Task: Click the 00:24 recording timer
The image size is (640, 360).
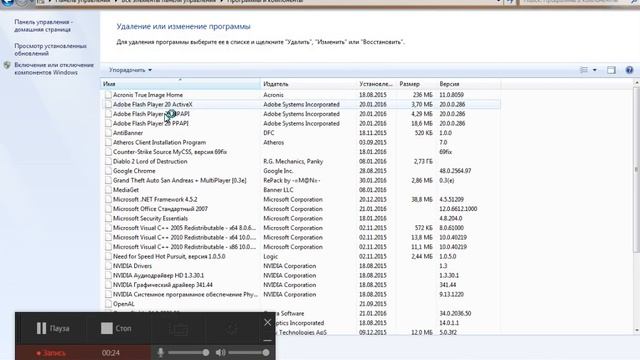Action: (x=111, y=353)
